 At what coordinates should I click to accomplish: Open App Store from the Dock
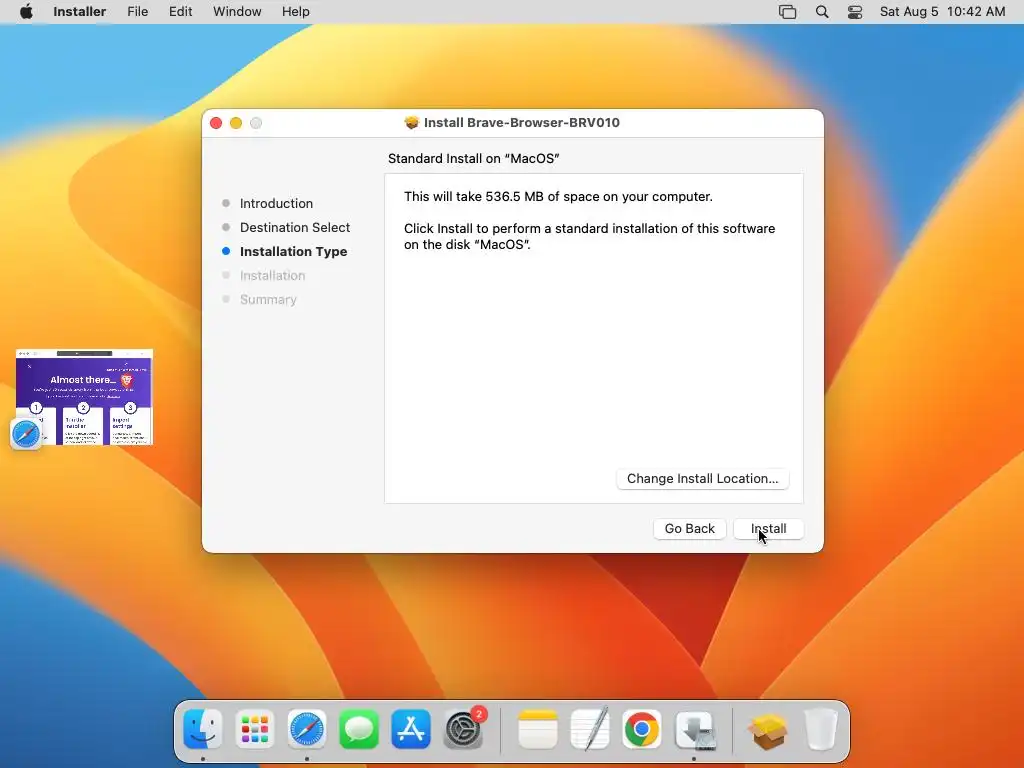(x=411, y=729)
